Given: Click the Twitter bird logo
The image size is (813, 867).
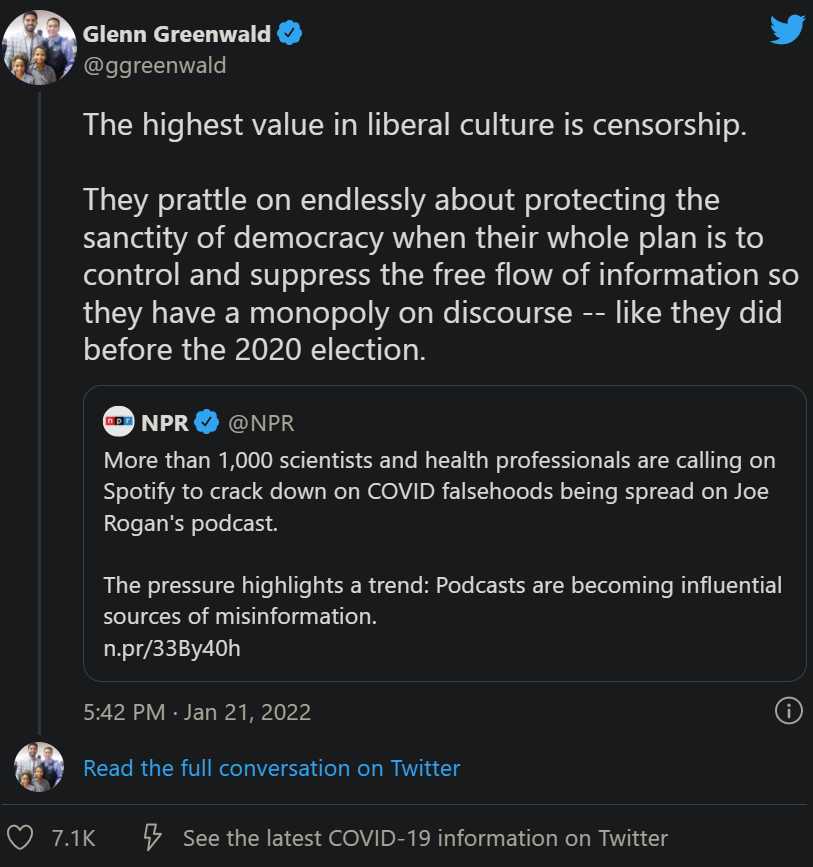Looking at the screenshot, I should (787, 31).
